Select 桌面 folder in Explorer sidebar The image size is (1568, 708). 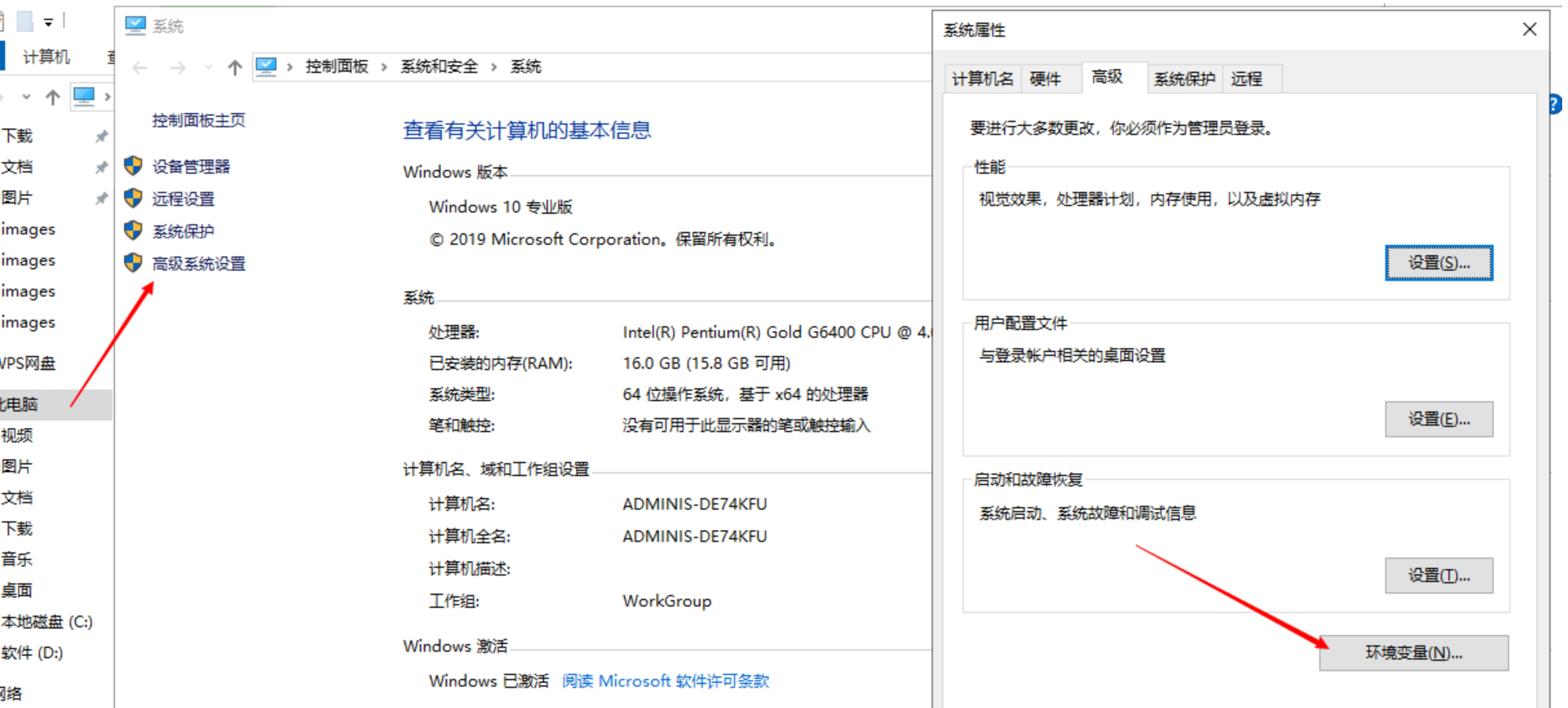tap(17, 590)
